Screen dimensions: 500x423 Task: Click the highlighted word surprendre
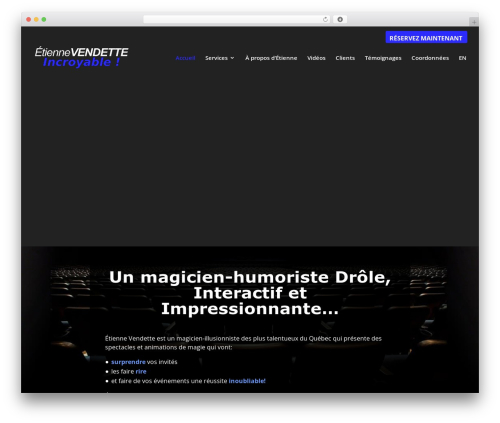(x=128, y=362)
